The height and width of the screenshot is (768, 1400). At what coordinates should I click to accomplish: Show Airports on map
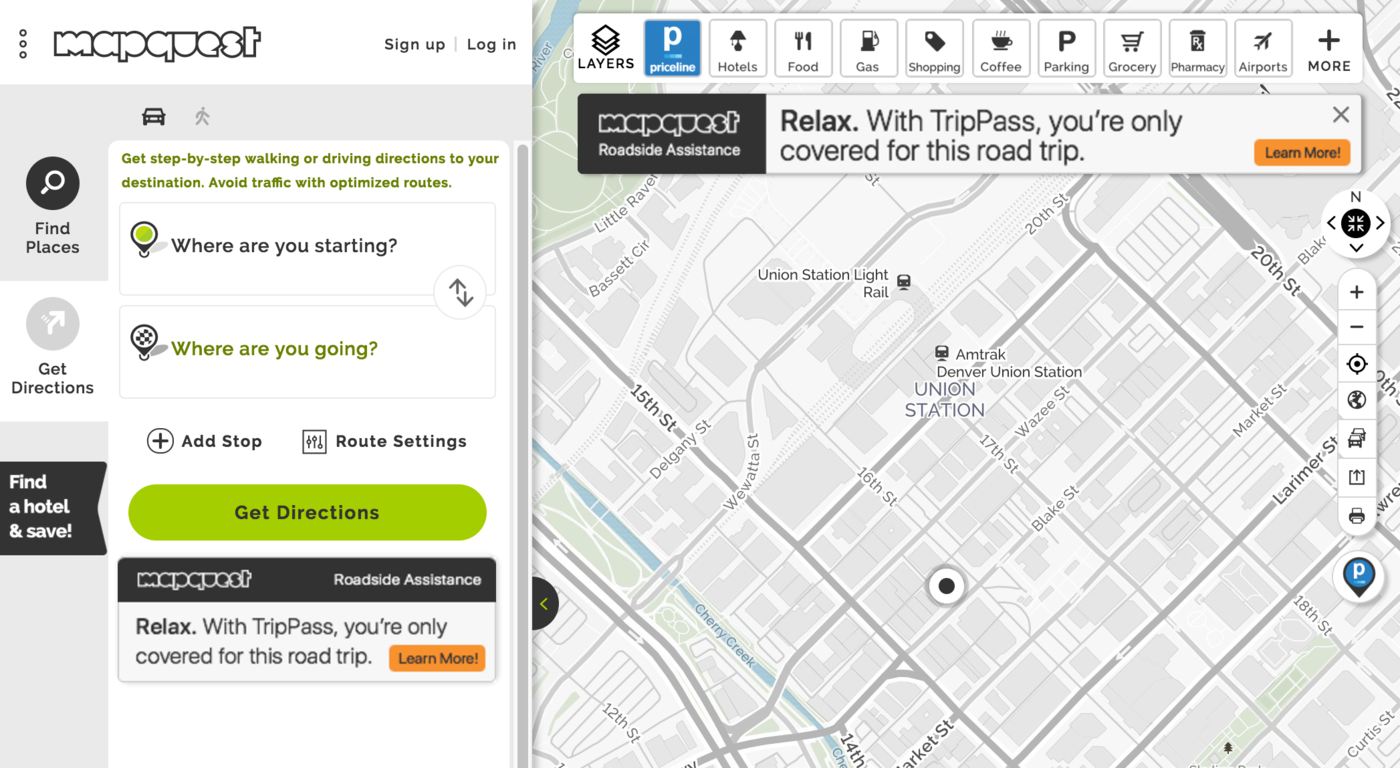pyautogui.click(x=1263, y=48)
